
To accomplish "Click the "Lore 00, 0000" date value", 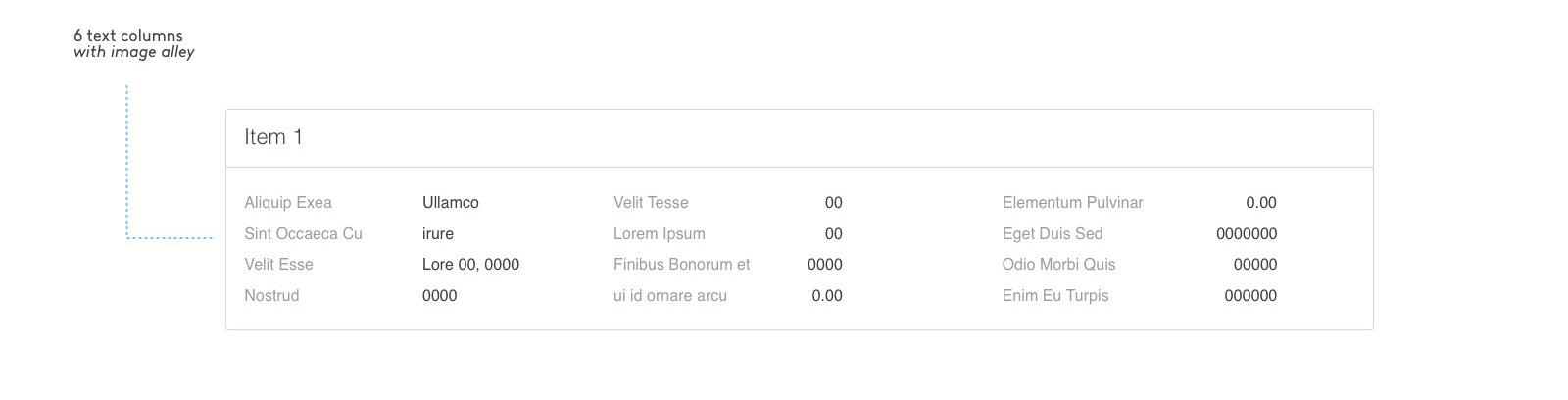I will [470, 265].
